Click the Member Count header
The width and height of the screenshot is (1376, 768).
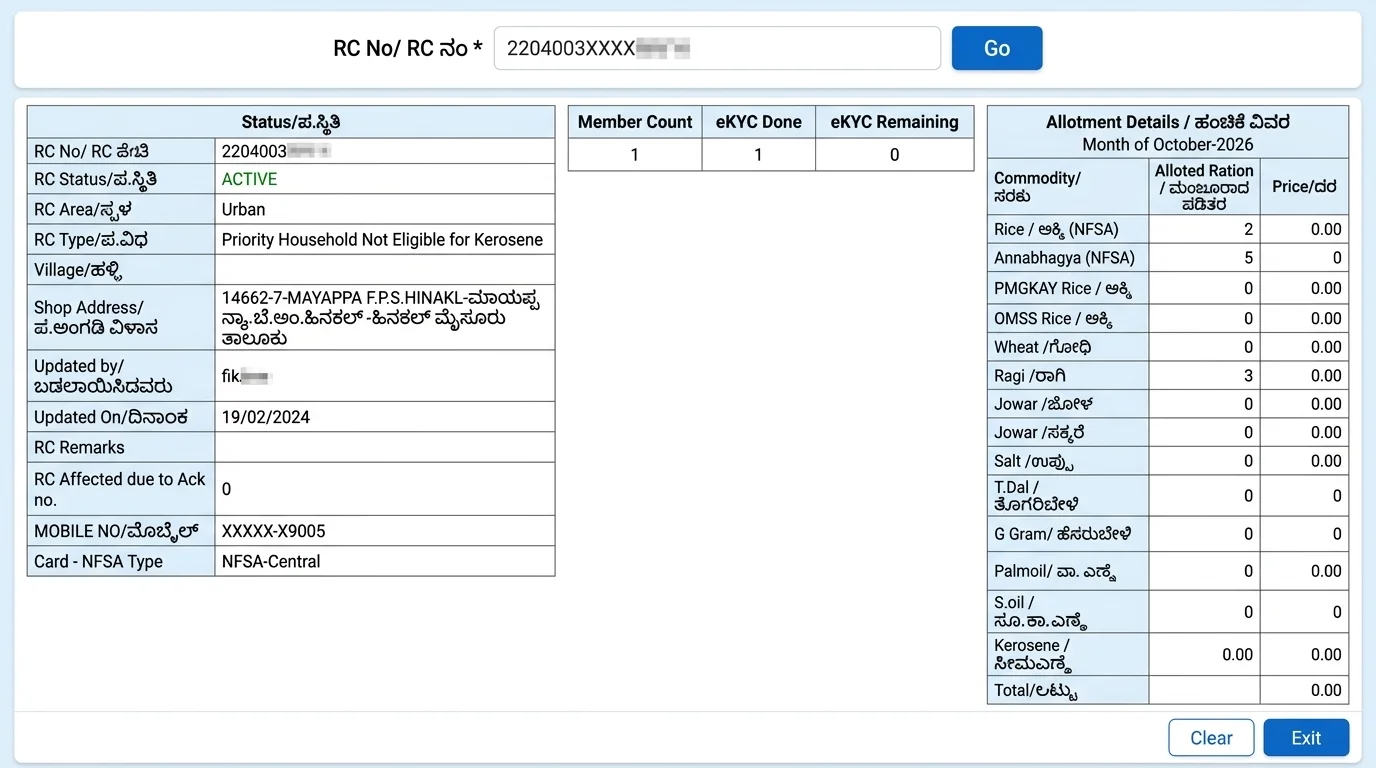635,122
